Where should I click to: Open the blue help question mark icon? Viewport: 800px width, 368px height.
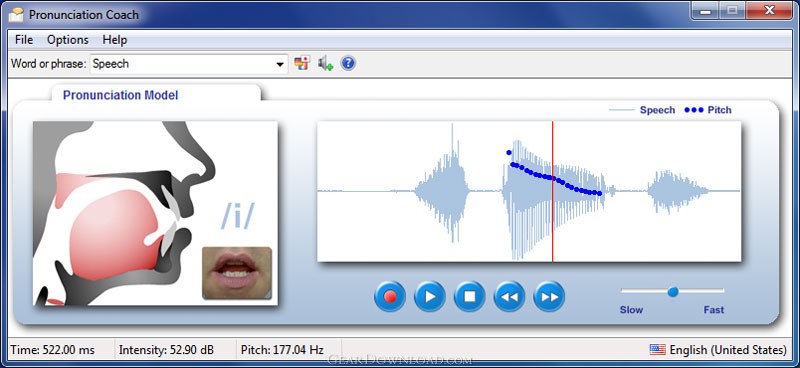348,63
